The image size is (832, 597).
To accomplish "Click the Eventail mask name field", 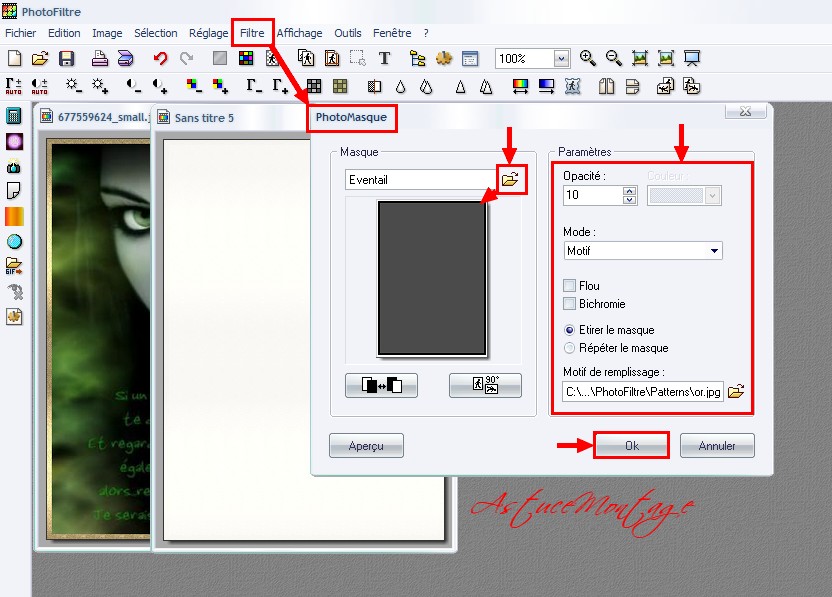I will [421, 179].
